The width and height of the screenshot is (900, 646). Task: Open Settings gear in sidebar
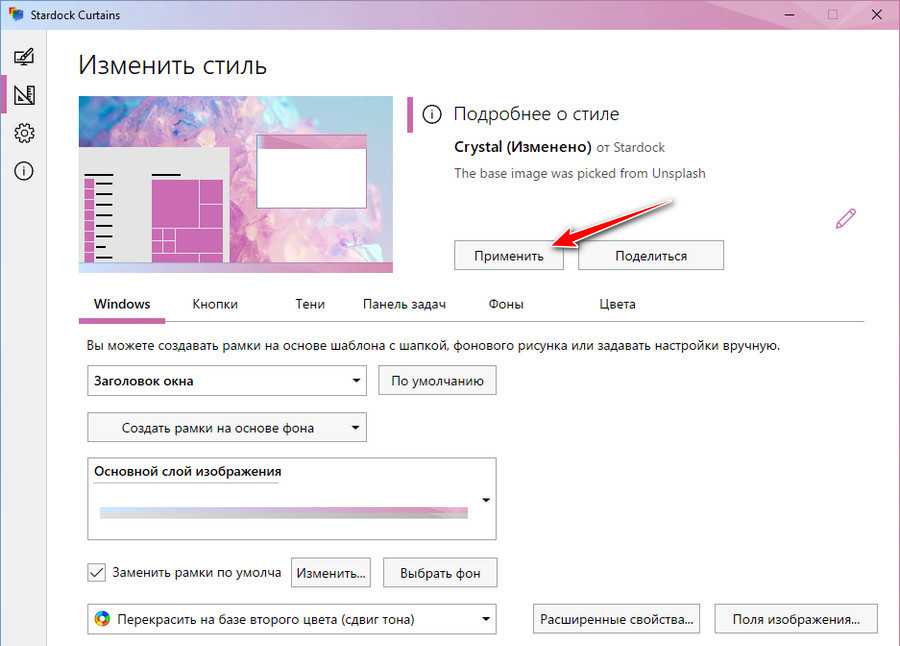click(x=24, y=133)
